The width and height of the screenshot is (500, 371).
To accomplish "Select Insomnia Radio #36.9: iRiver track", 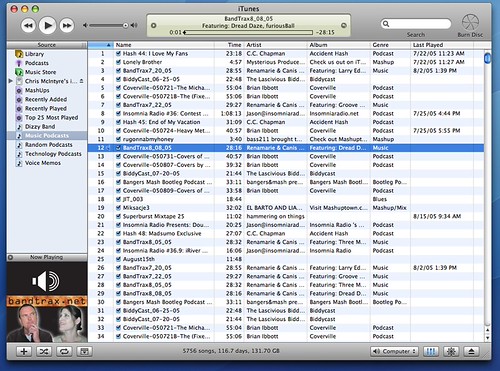I will point(286,251).
